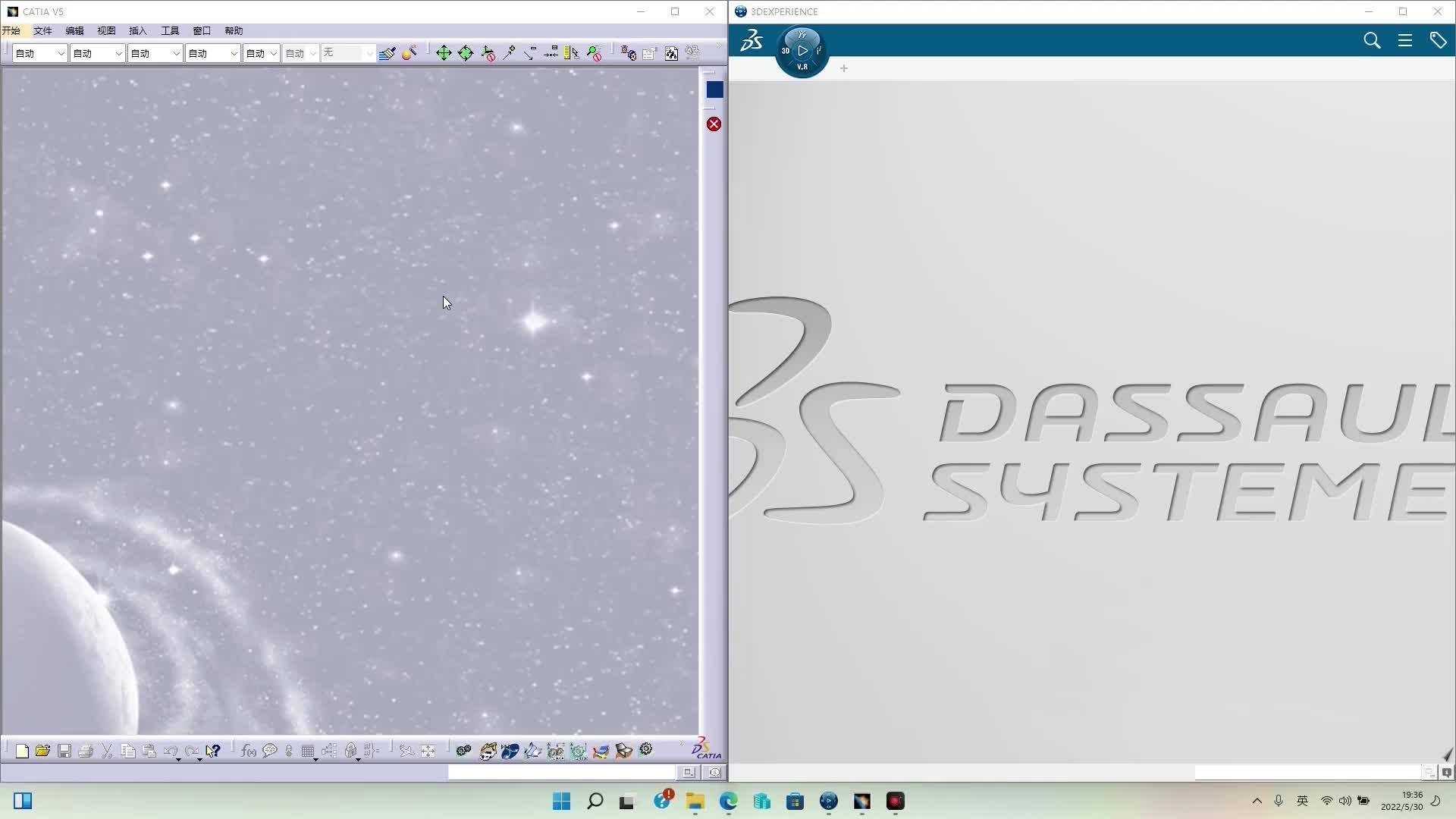
Task: Click the search magnifier in 3DEXPERIENCE
Action: pyautogui.click(x=1371, y=40)
